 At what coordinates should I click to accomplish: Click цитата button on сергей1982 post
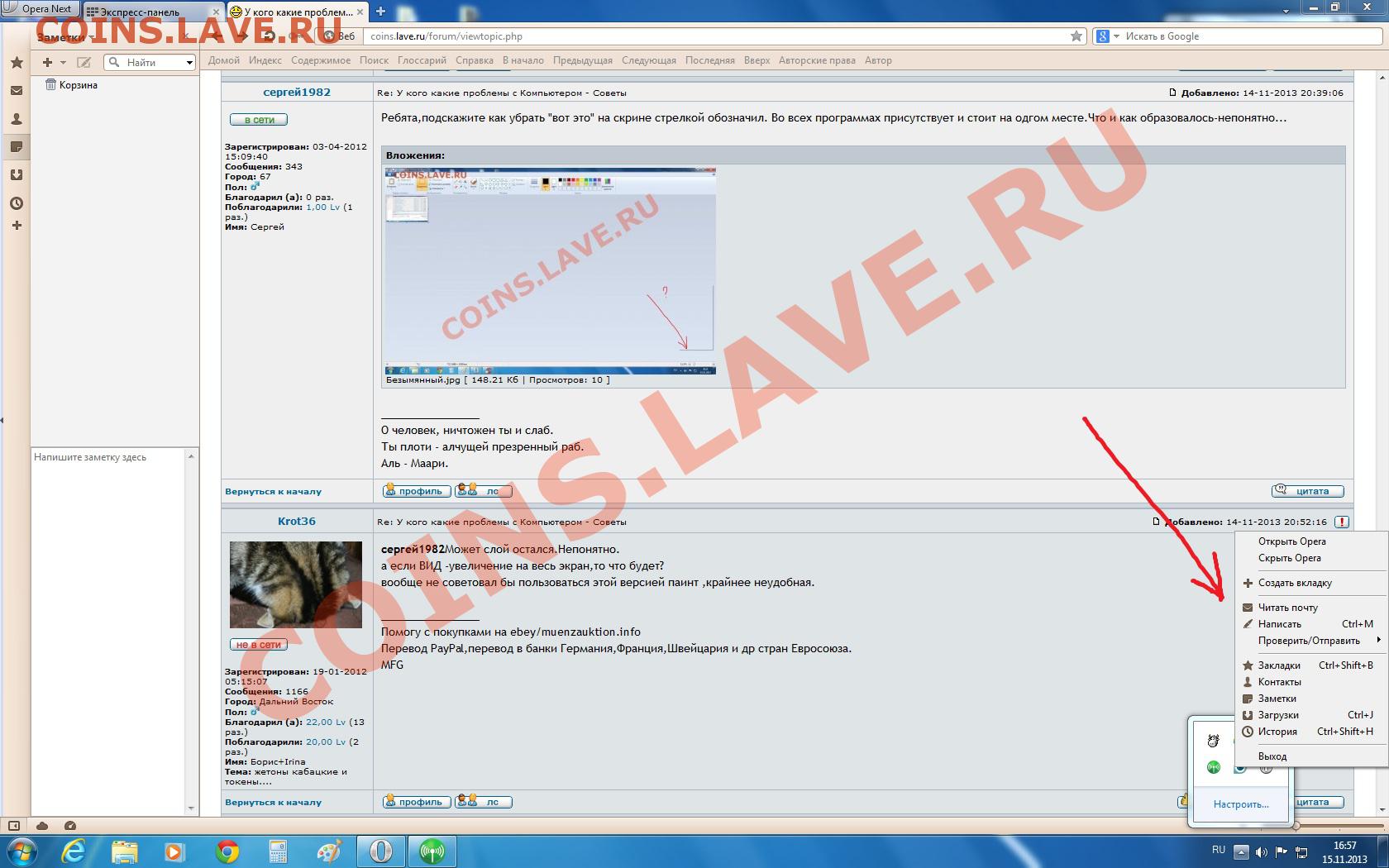coord(1307,491)
